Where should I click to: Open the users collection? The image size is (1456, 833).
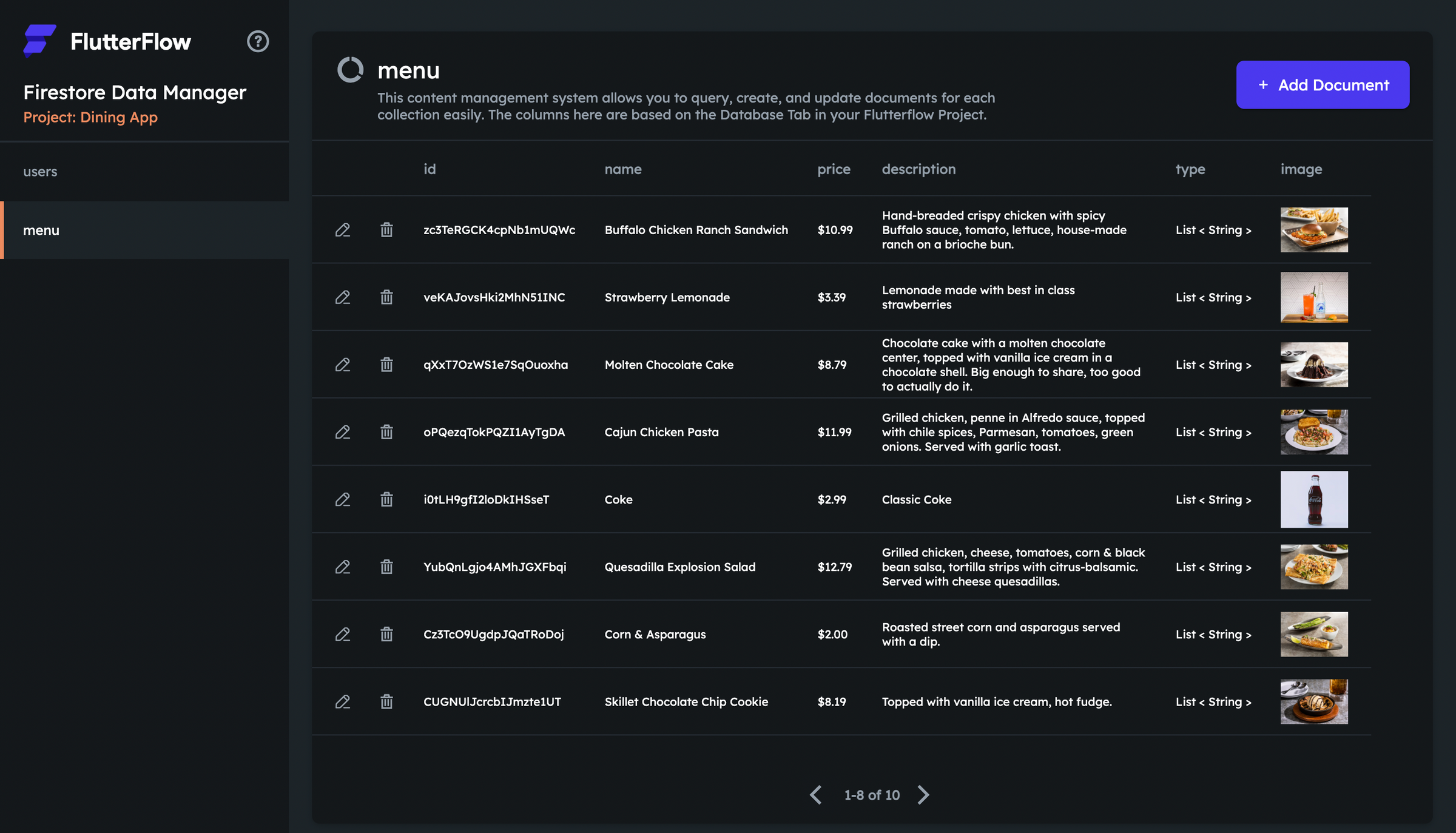(x=40, y=172)
